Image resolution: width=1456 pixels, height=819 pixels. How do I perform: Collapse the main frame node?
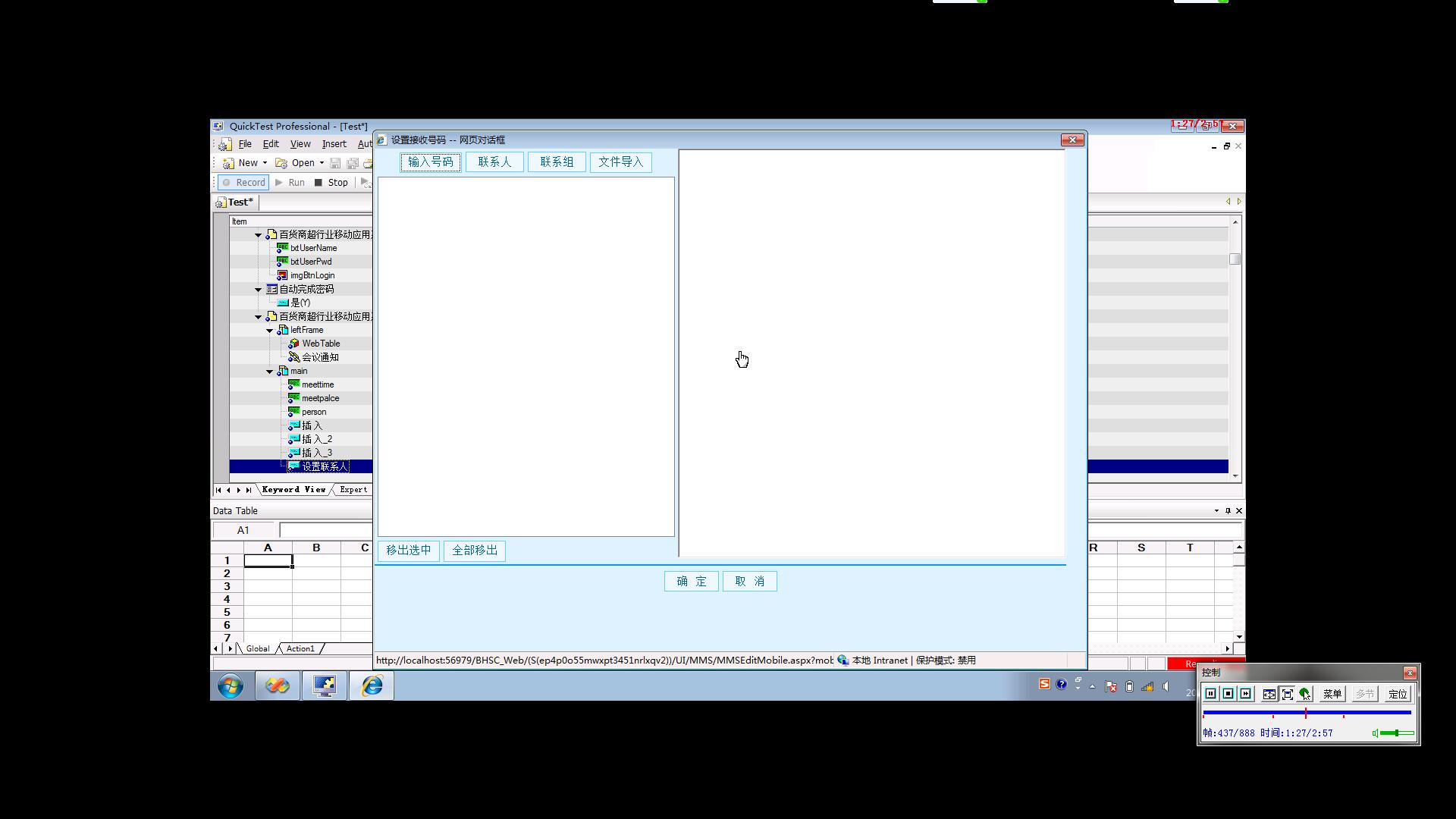(x=269, y=372)
